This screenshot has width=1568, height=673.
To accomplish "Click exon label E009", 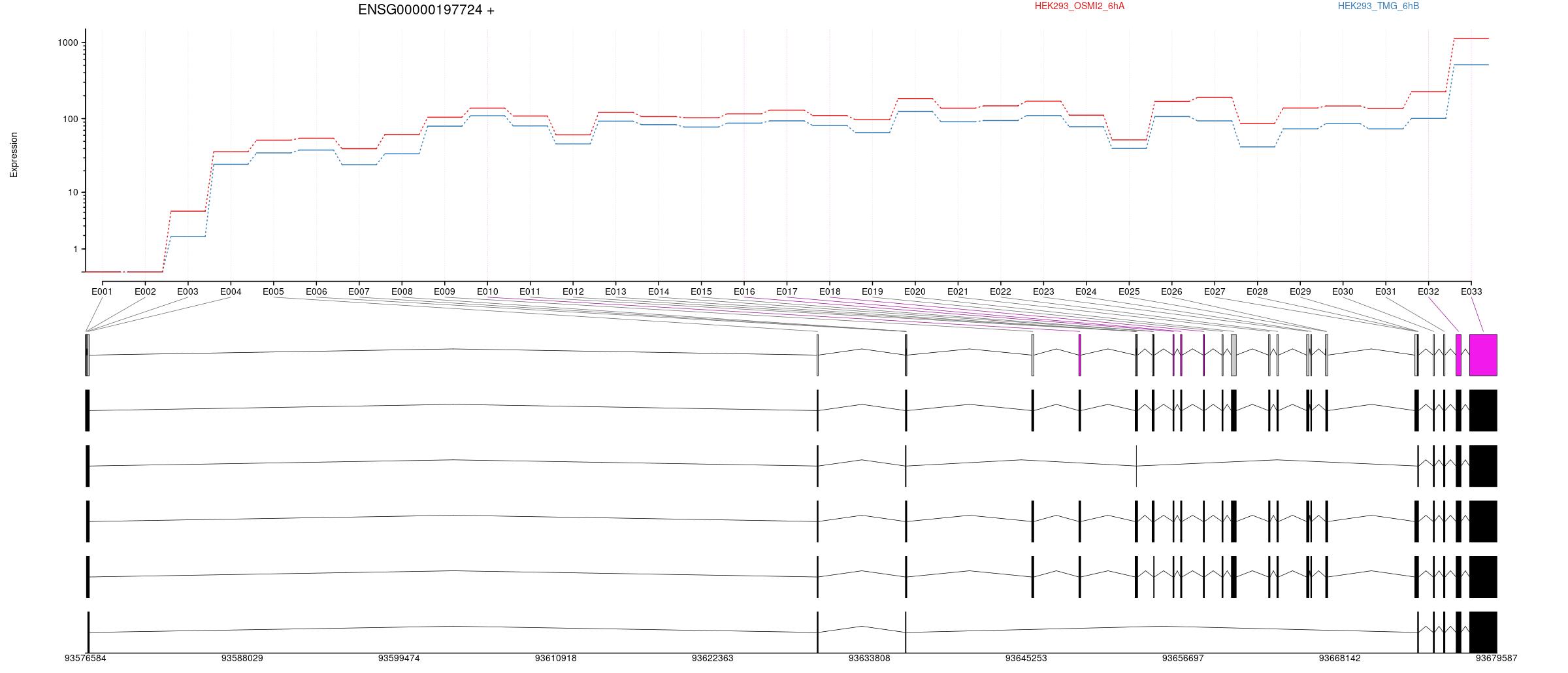I will click(444, 291).
